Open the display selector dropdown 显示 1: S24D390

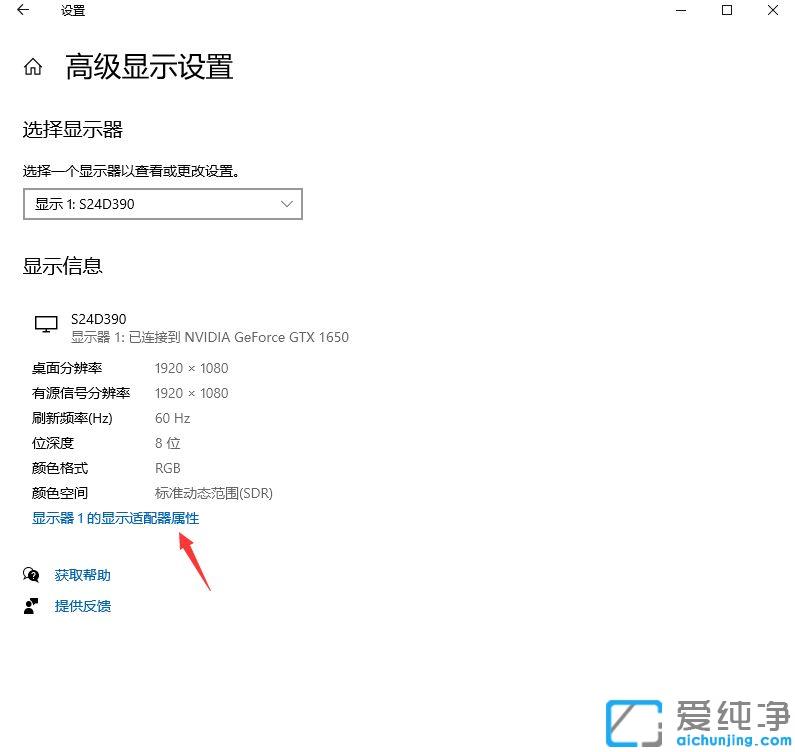163,204
